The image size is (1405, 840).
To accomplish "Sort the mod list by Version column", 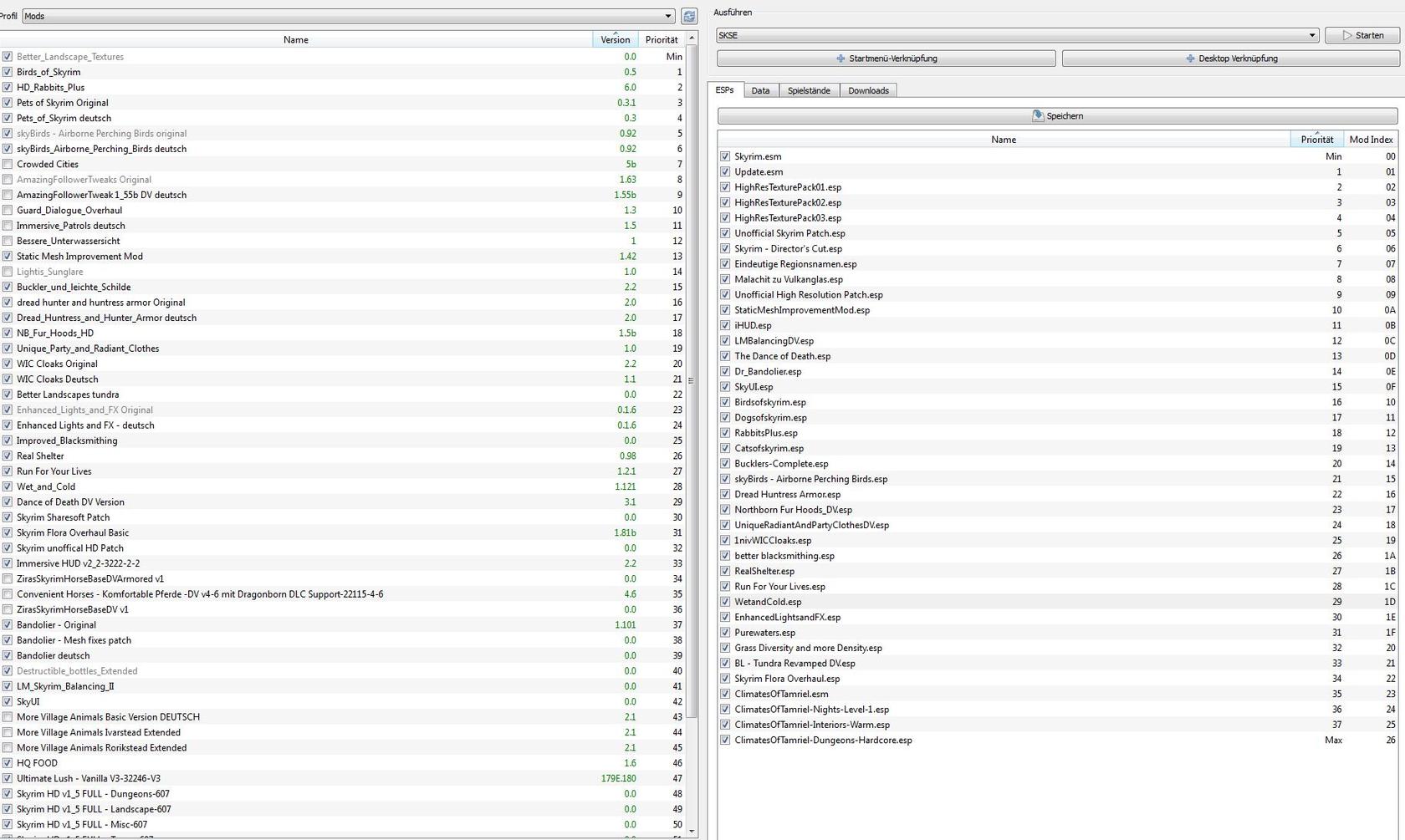I will [x=615, y=39].
